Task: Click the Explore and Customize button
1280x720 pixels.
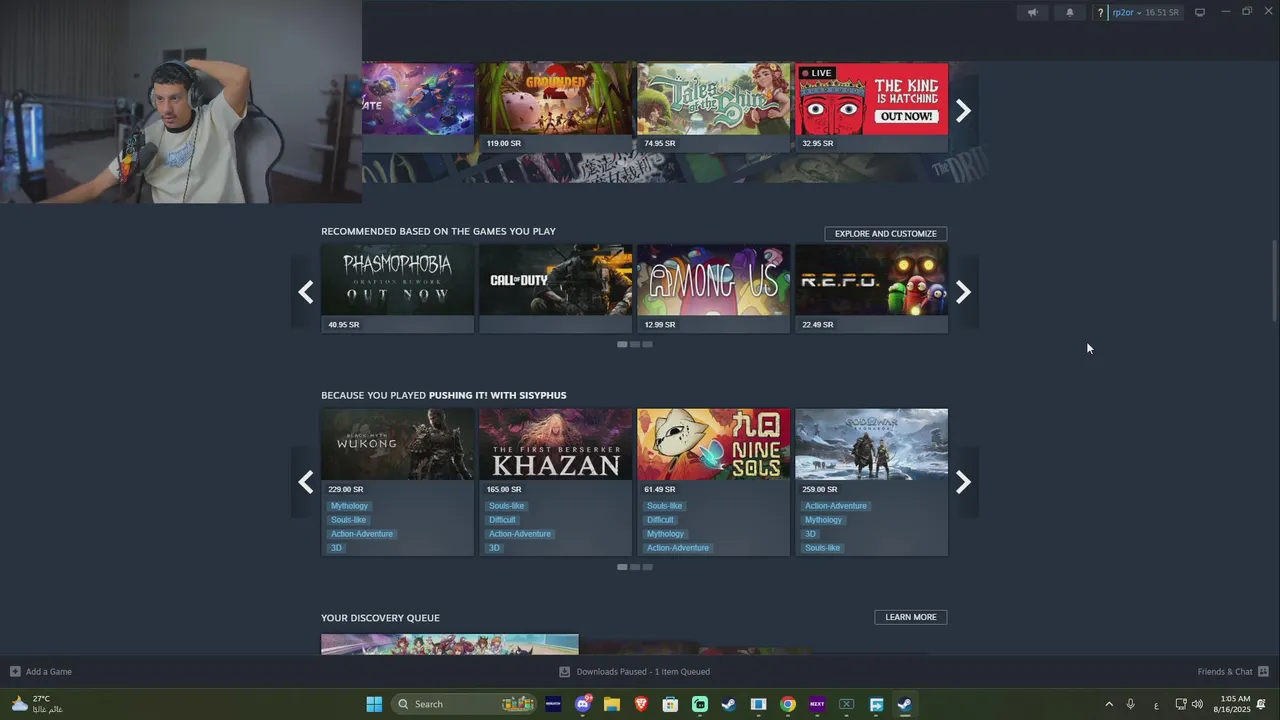Action: tap(885, 234)
